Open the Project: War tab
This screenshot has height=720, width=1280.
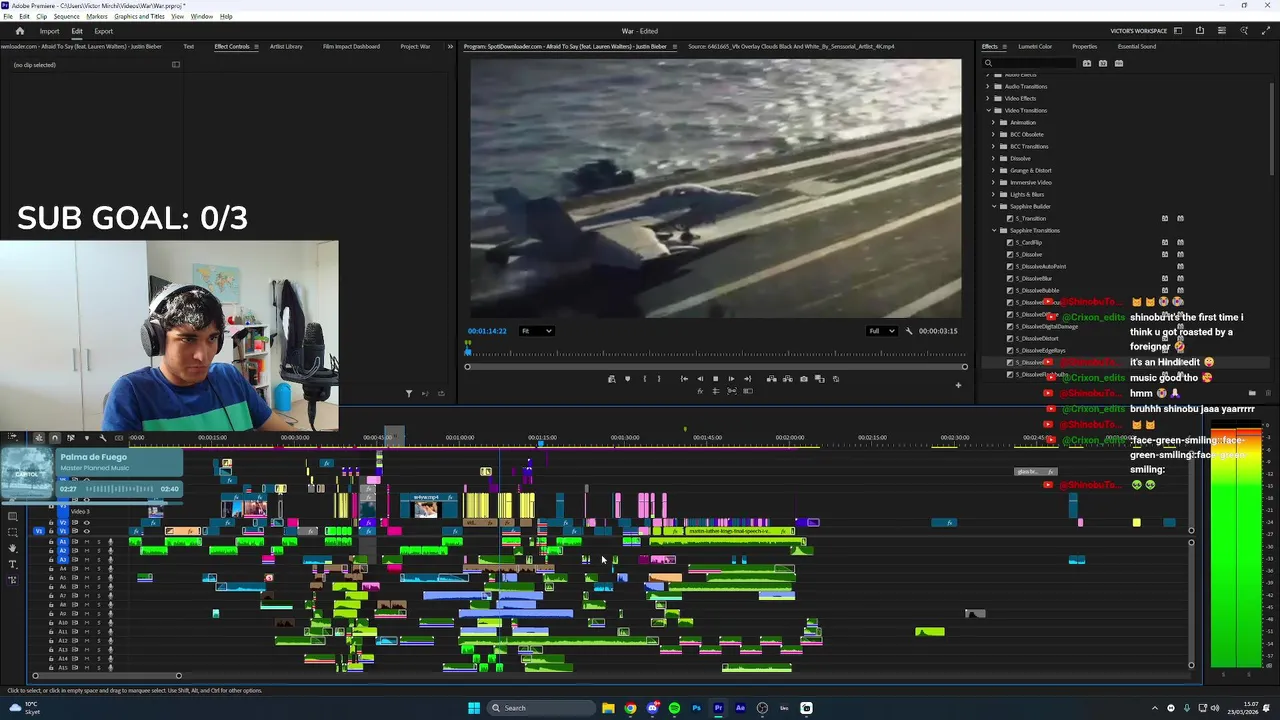[x=415, y=46]
